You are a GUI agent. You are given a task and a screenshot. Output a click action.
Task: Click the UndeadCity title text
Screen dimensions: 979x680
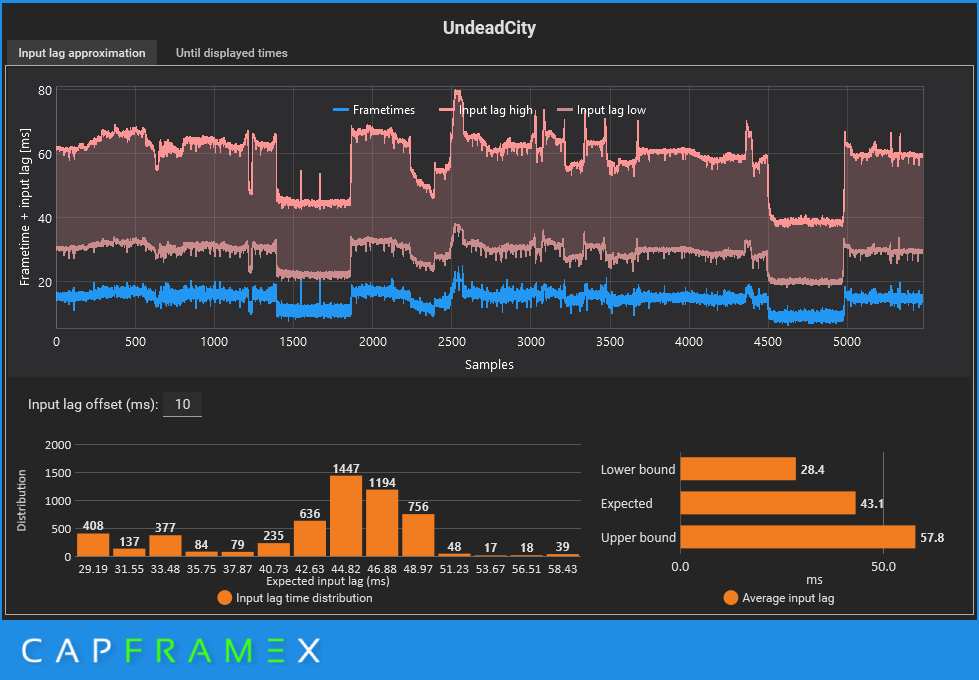pos(489,27)
